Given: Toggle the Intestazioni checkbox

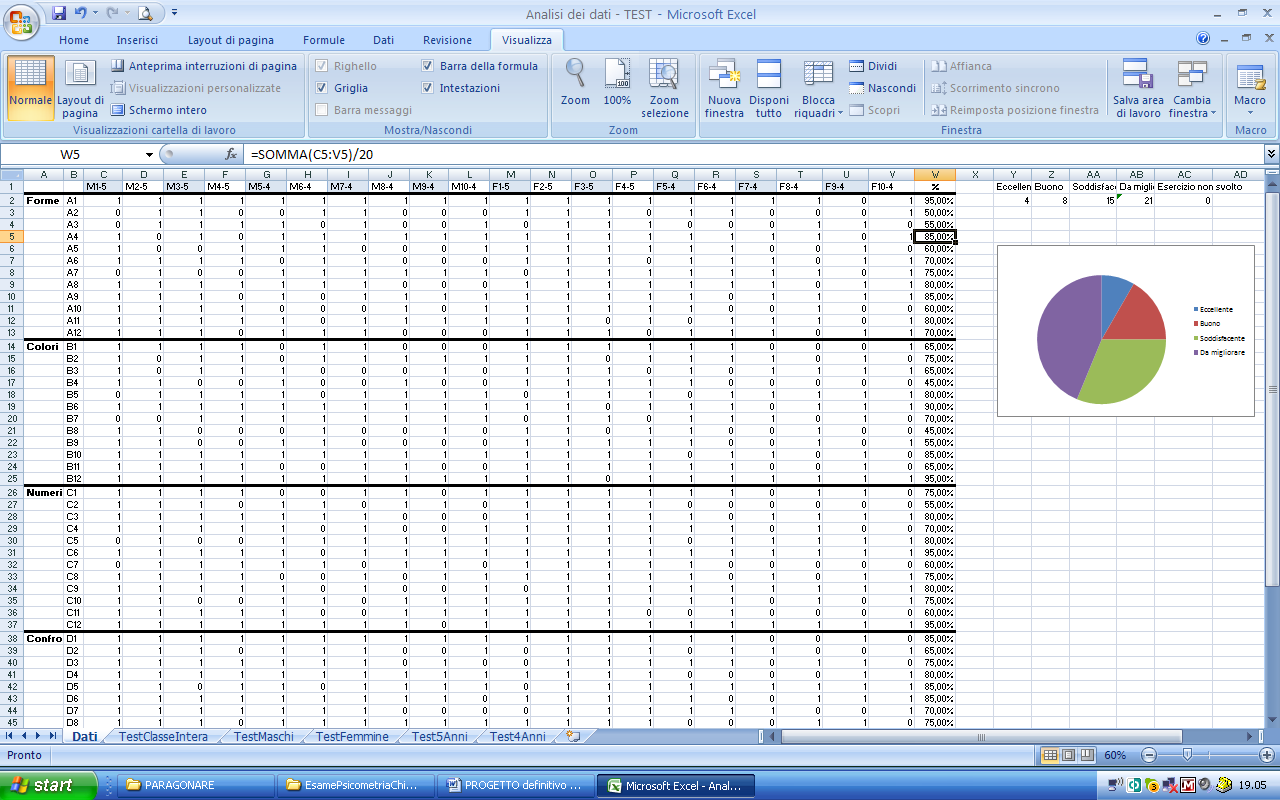Looking at the screenshot, I should click(428, 88).
